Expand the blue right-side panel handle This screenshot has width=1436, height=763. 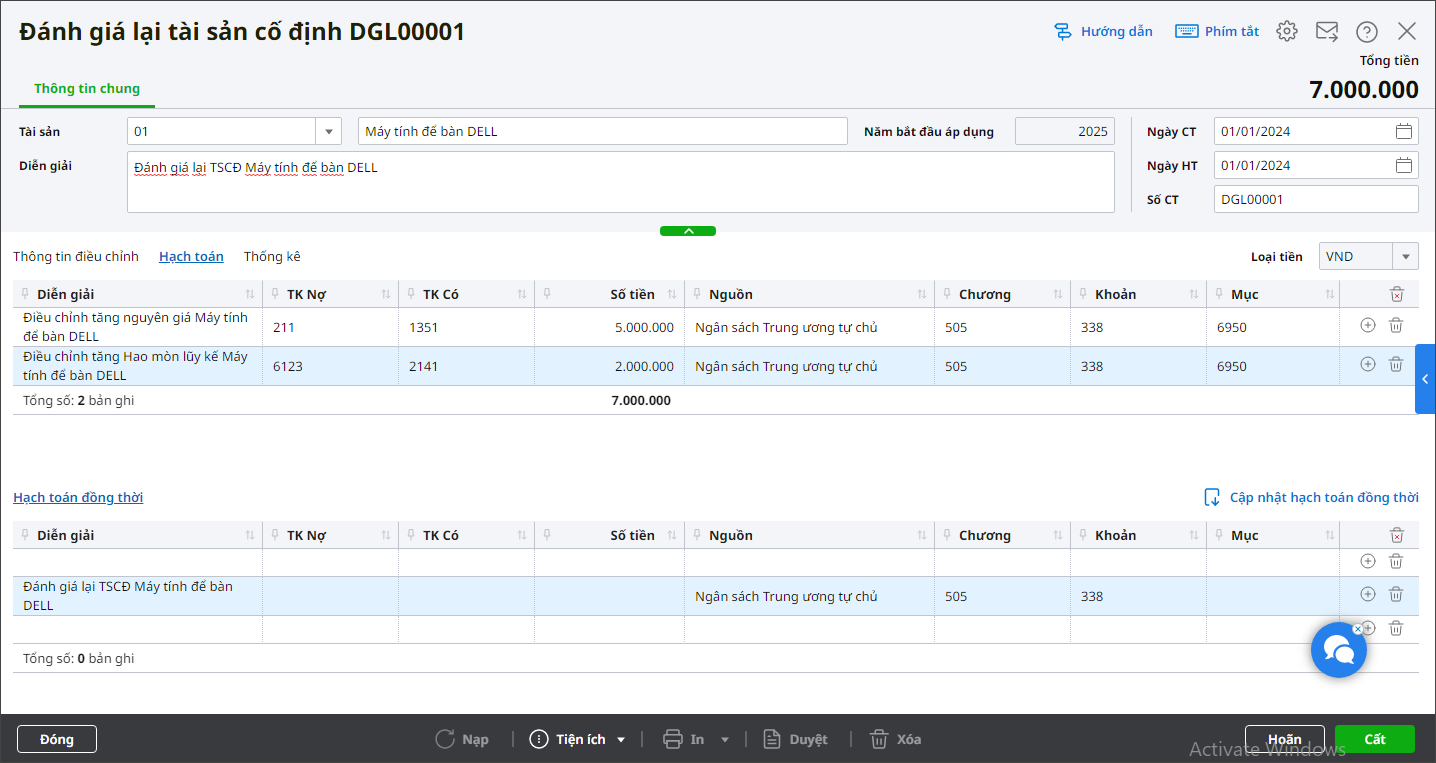point(1425,379)
